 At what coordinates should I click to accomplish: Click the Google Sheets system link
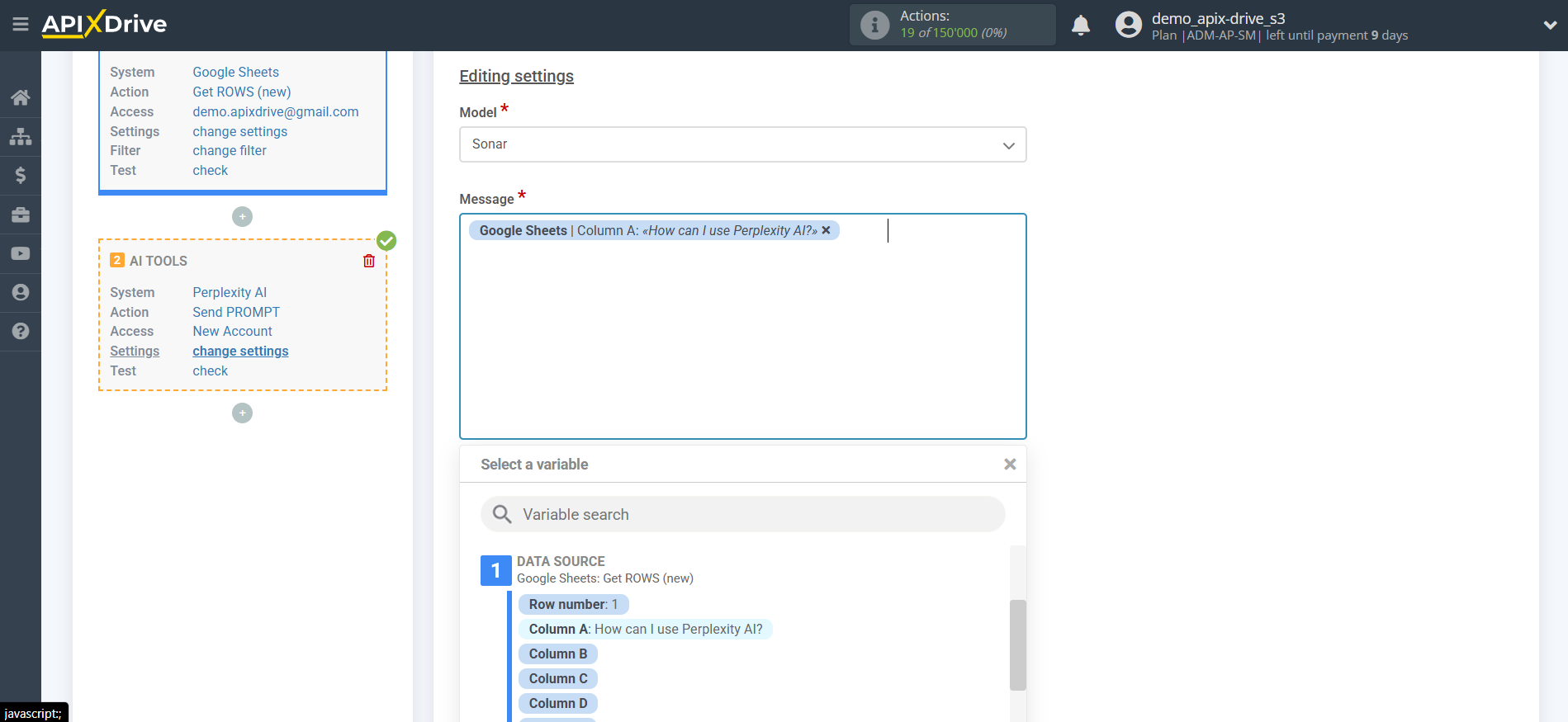[x=236, y=72]
